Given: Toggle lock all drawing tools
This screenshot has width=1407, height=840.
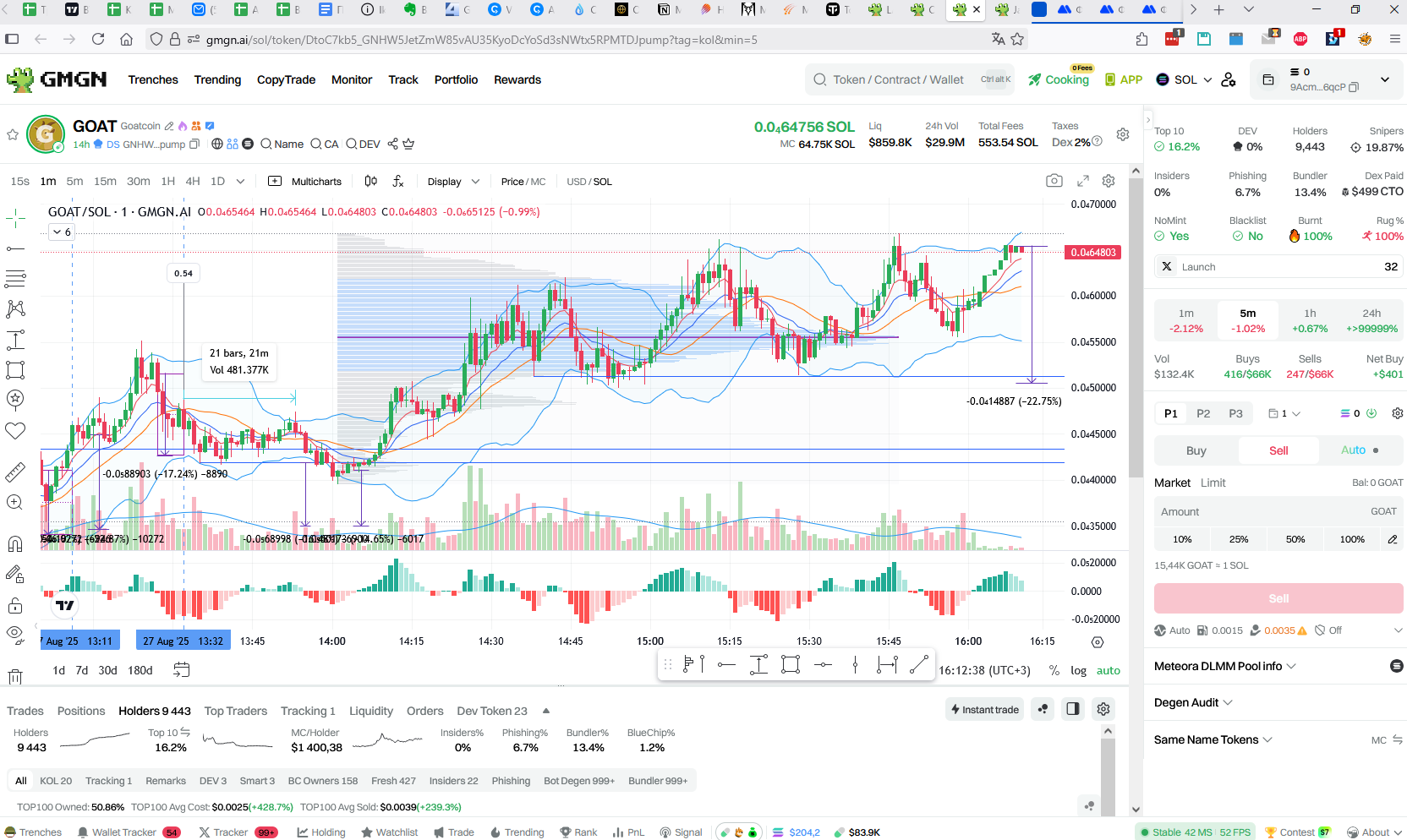Looking at the screenshot, I should (x=15, y=605).
